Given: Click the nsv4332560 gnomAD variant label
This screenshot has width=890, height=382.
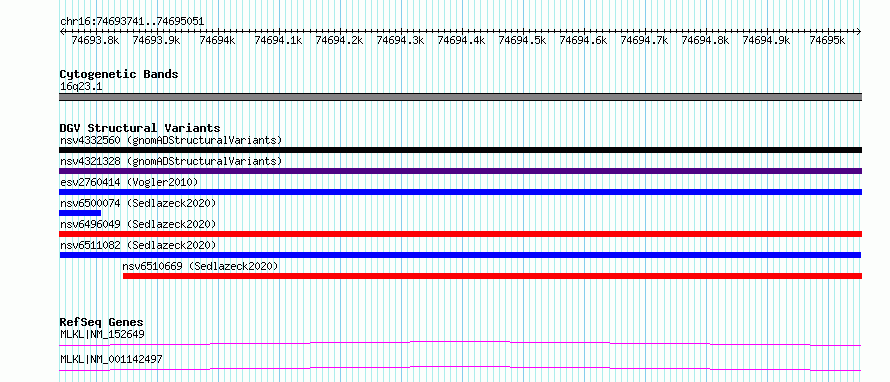Looking at the screenshot, I should 171,140.
